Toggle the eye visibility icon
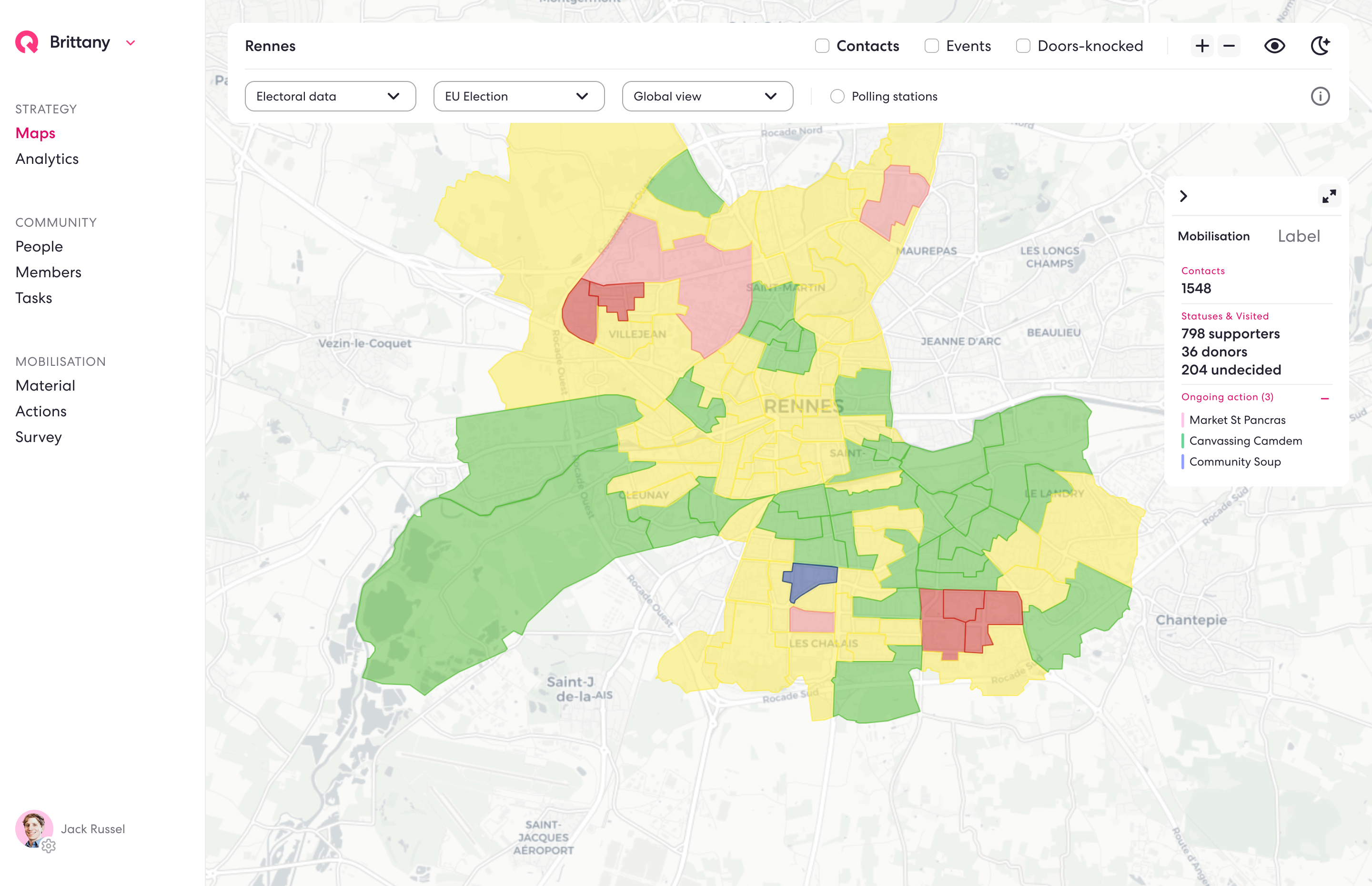 click(x=1274, y=46)
